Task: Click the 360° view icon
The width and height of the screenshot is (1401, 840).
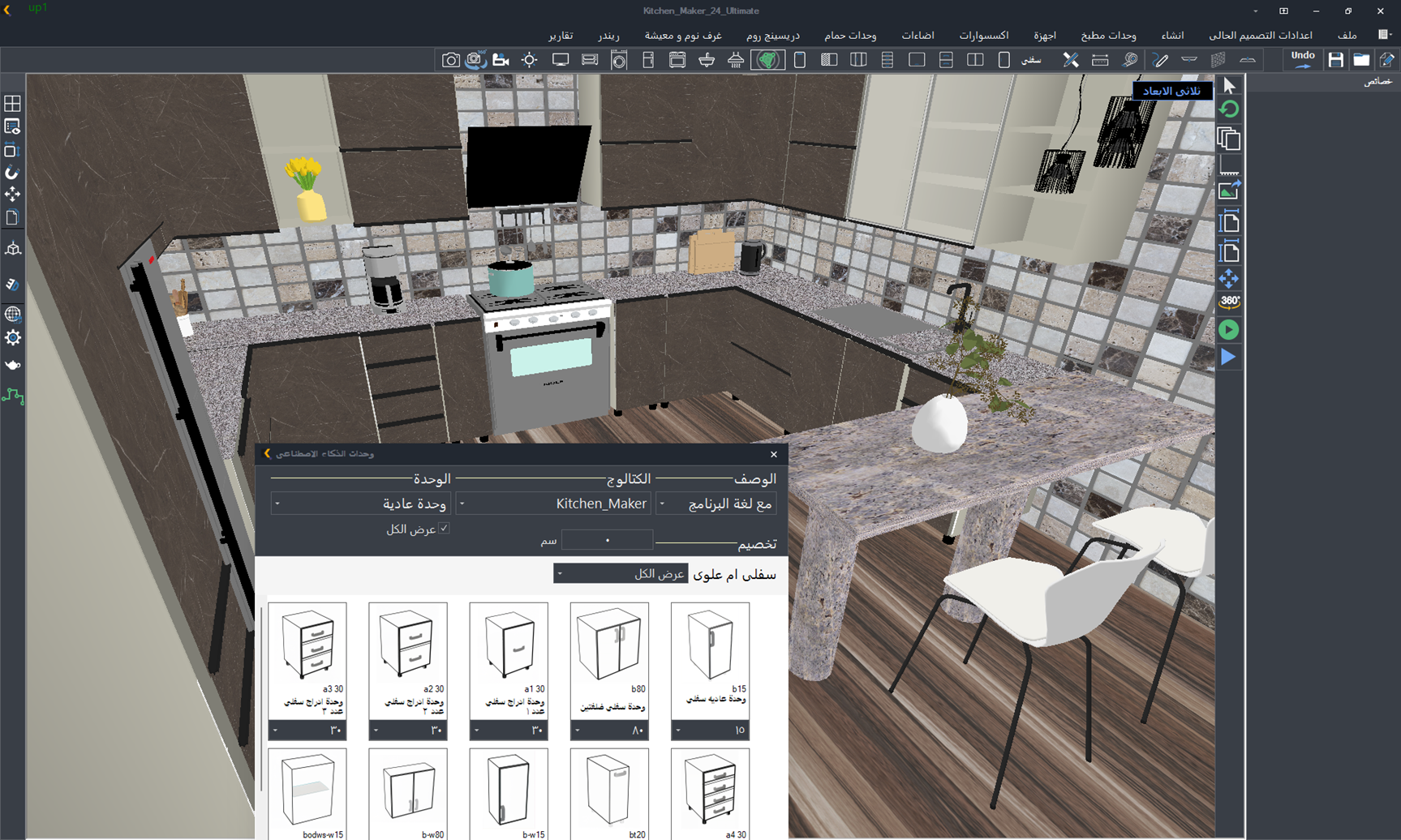Action: 1229,302
